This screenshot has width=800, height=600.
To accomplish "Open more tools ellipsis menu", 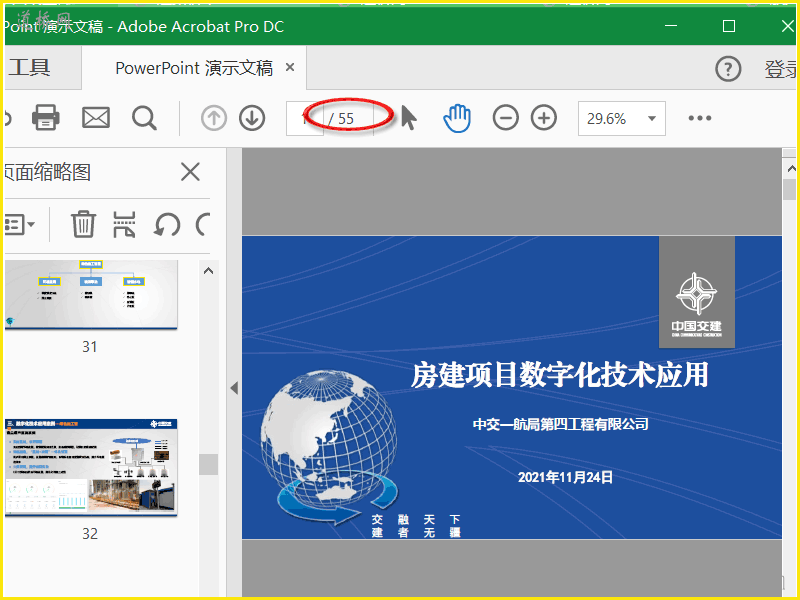I will pyautogui.click(x=699, y=118).
